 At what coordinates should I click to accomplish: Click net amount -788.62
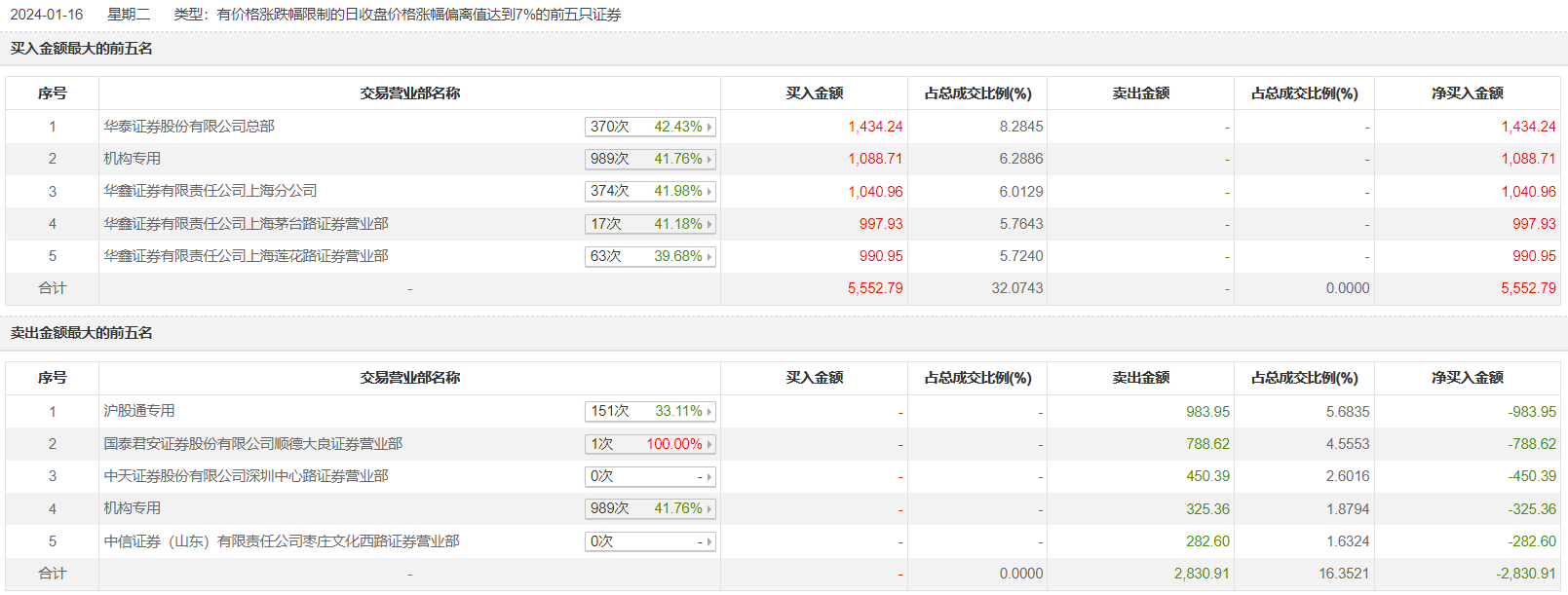[1532, 444]
